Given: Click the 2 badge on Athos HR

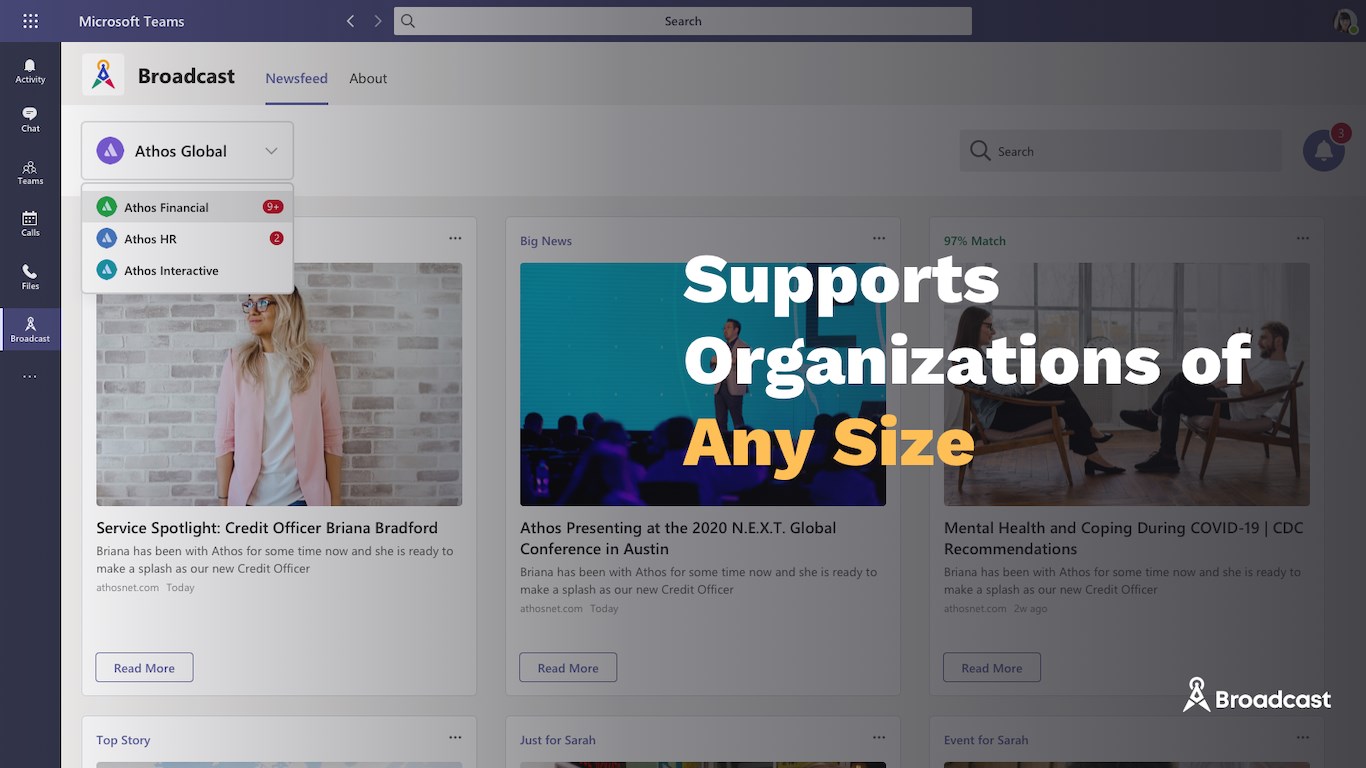Looking at the screenshot, I should 277,238.
